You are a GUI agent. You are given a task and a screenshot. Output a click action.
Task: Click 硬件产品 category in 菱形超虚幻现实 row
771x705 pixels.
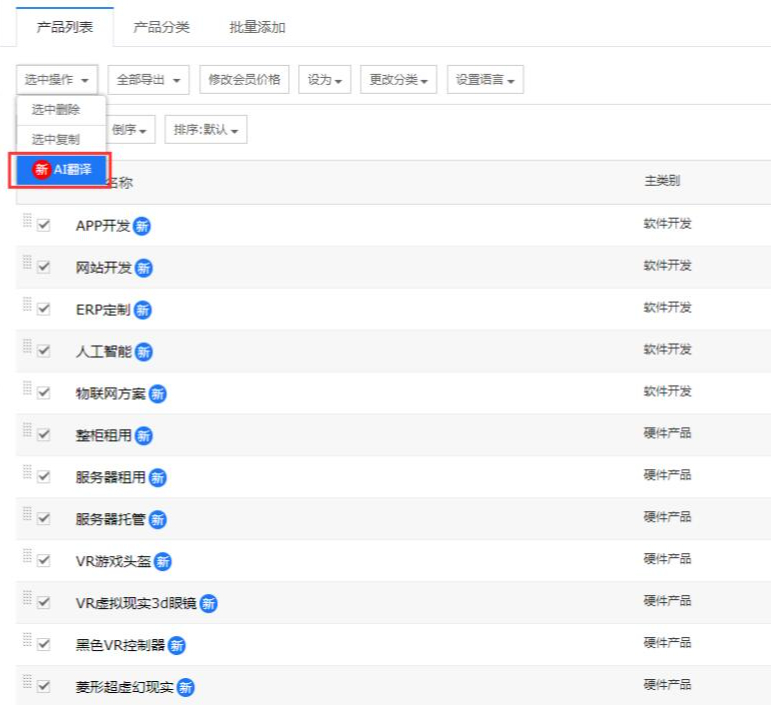click(668, 685)
